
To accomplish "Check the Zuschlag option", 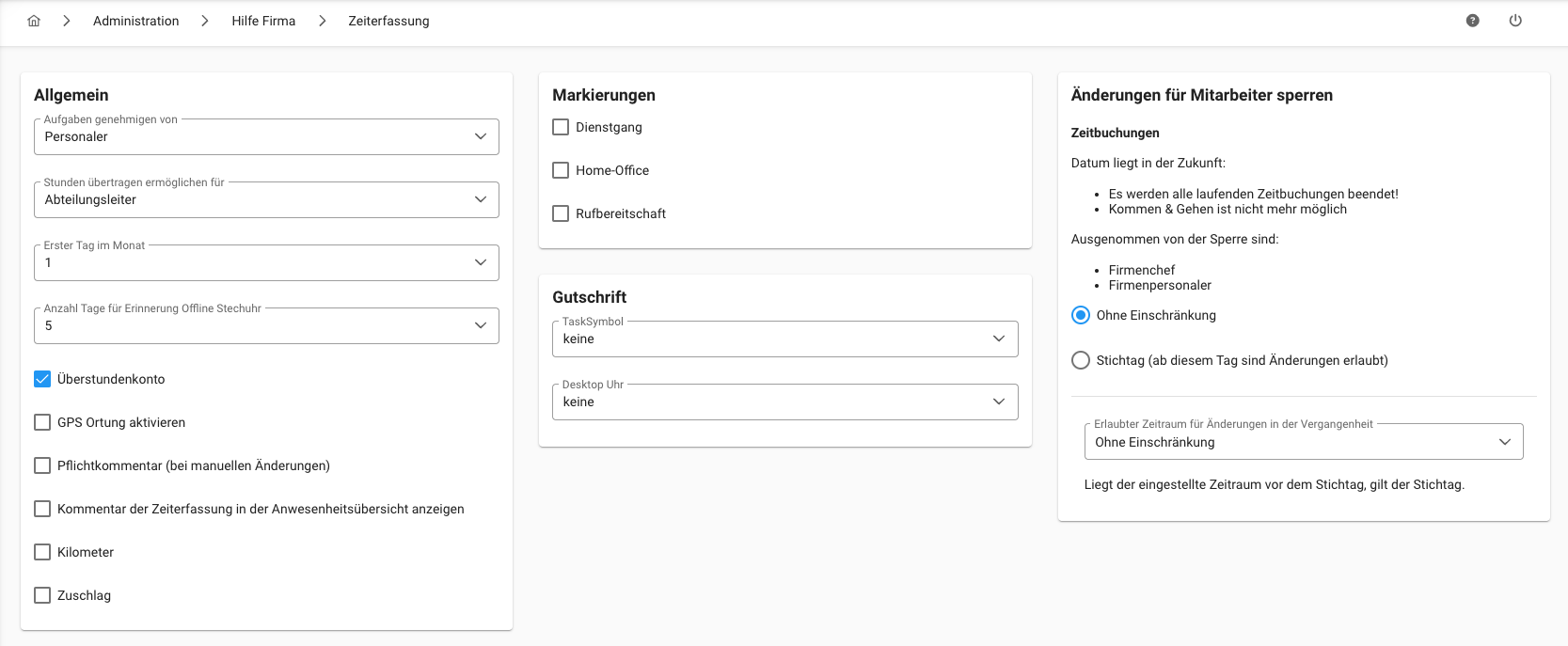I will click(42, 595).
